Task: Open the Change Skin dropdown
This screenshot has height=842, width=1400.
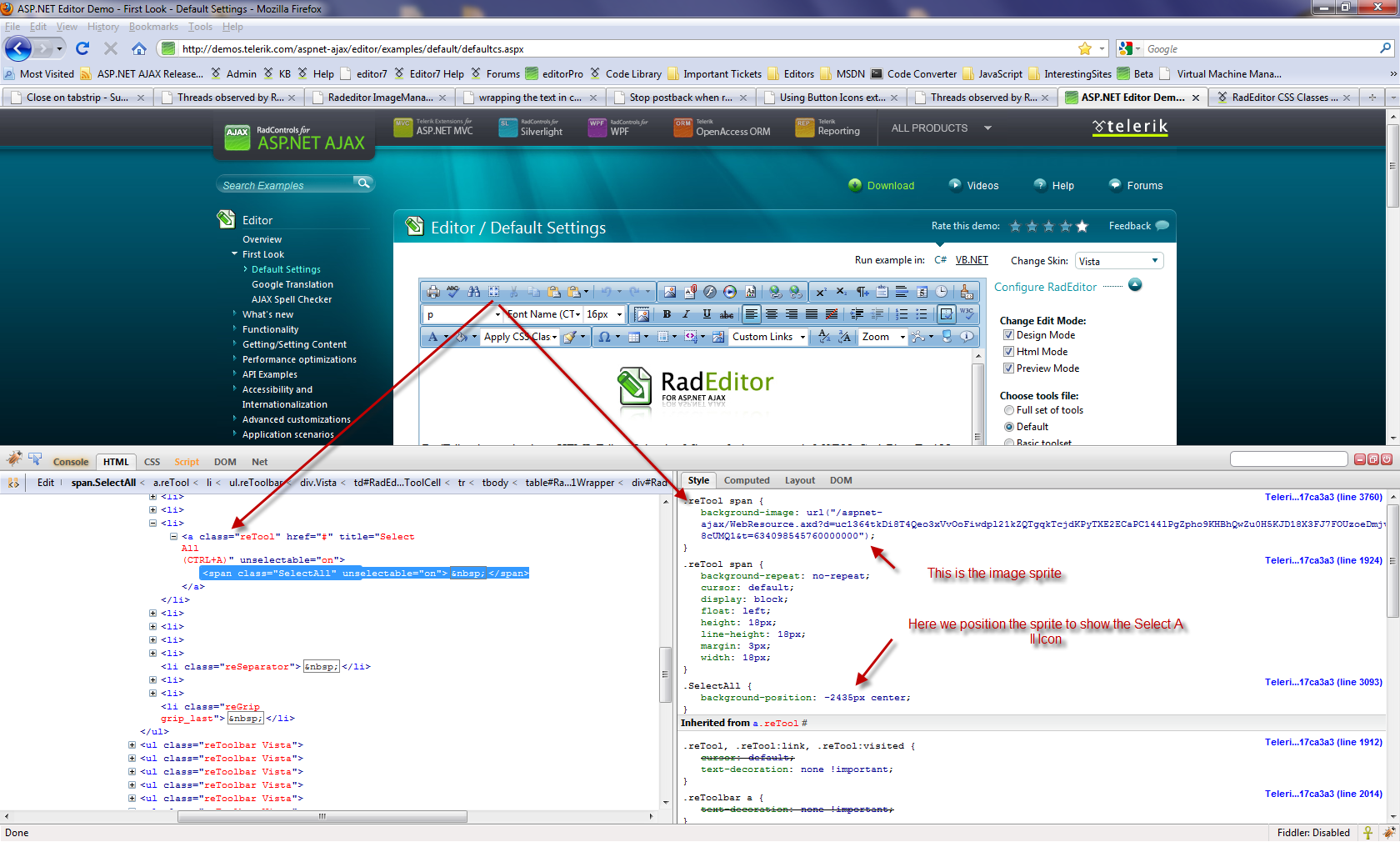Action: pos(1119,261)
